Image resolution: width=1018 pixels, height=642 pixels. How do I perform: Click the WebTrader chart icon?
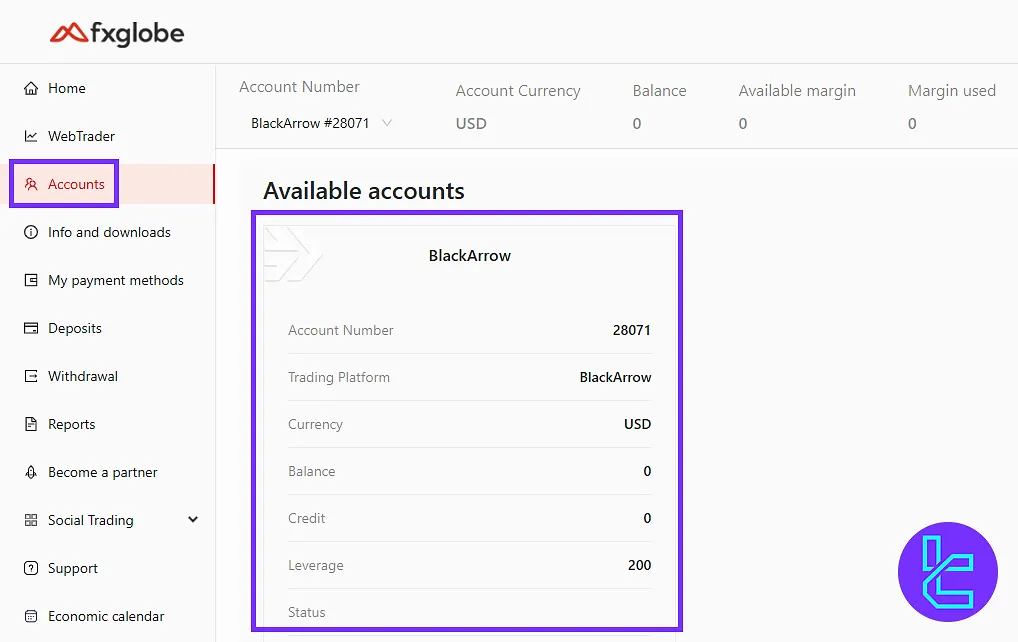pyautogui.click(x=31, y=136)
